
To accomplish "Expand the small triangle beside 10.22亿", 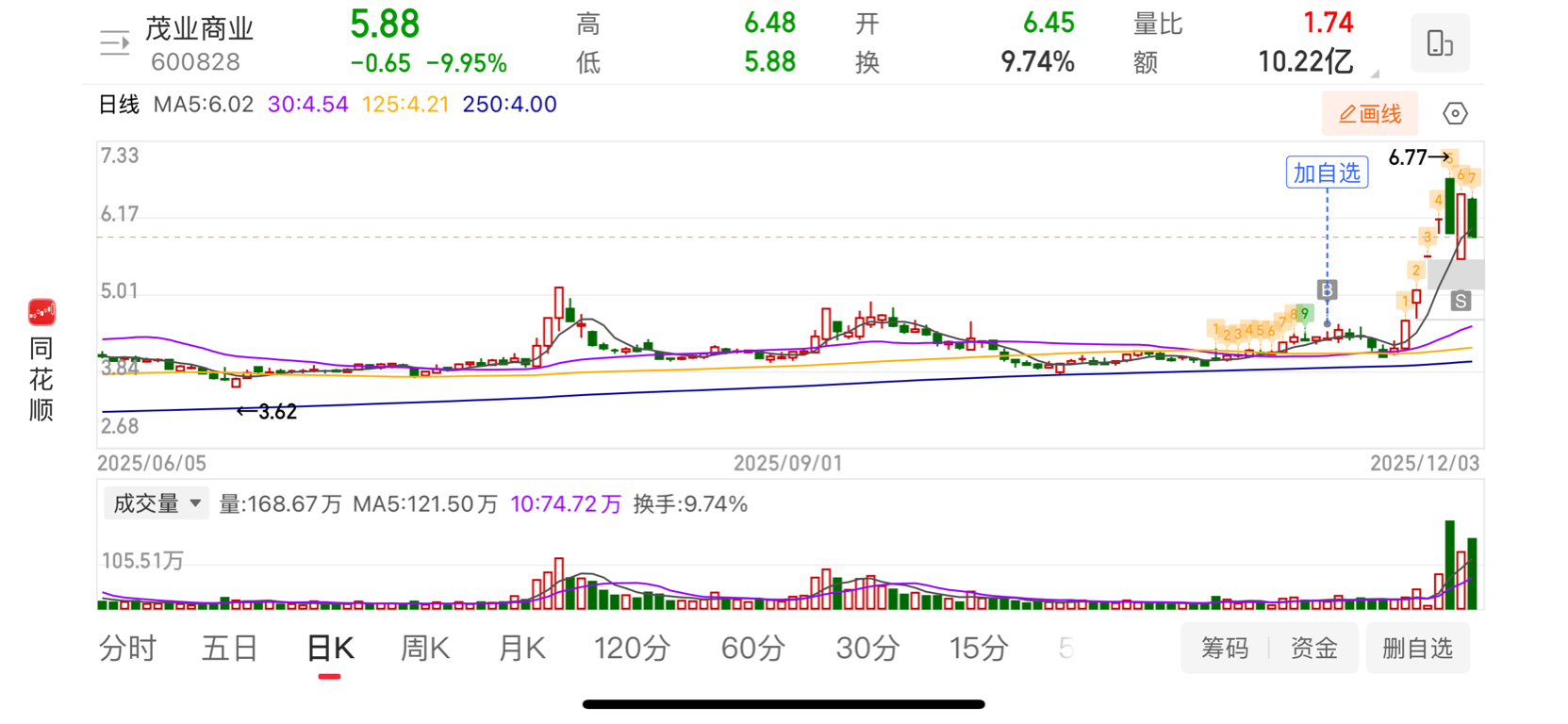I will pos(1375,73).
